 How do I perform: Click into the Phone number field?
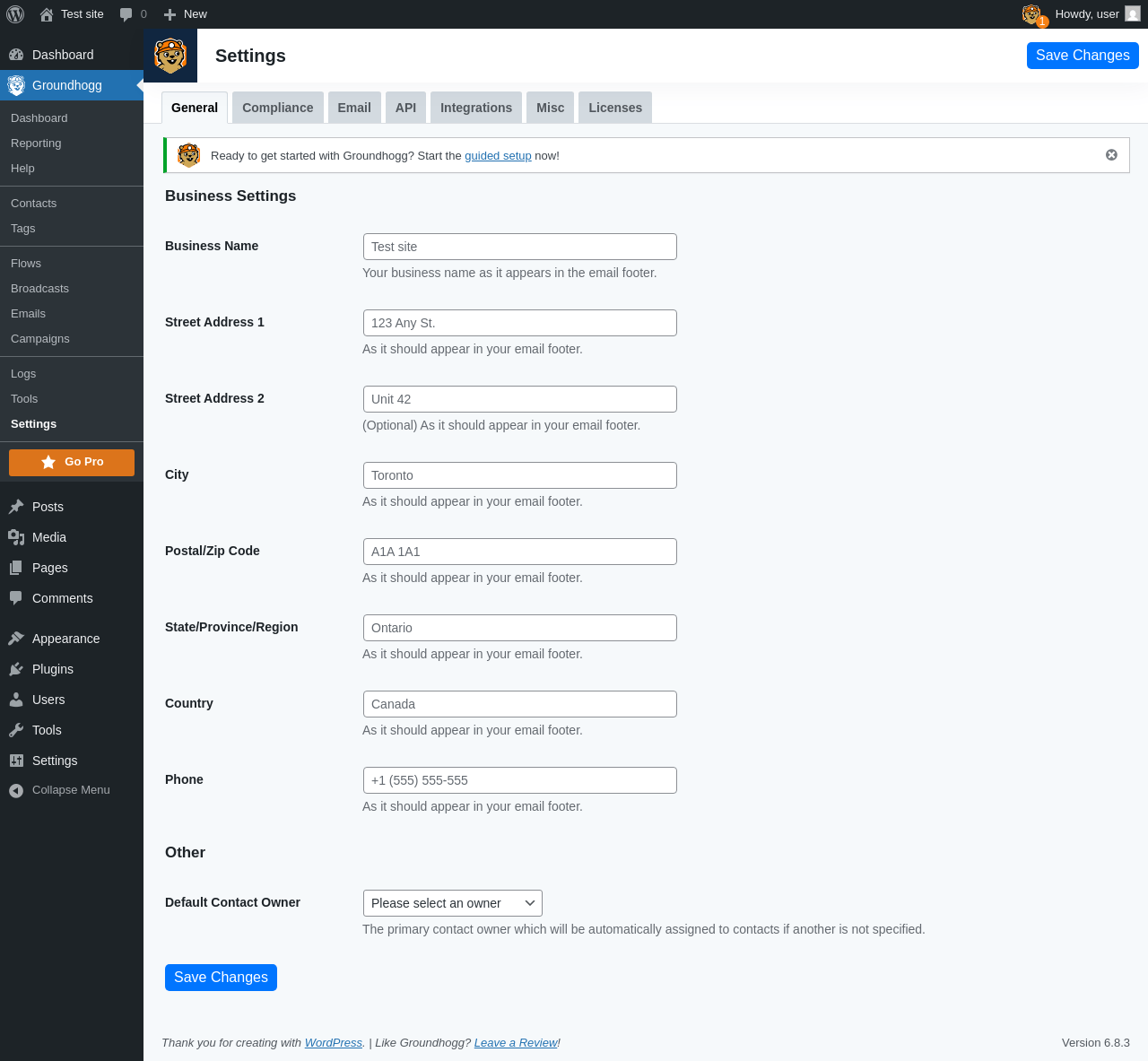(x=520, y=780)
